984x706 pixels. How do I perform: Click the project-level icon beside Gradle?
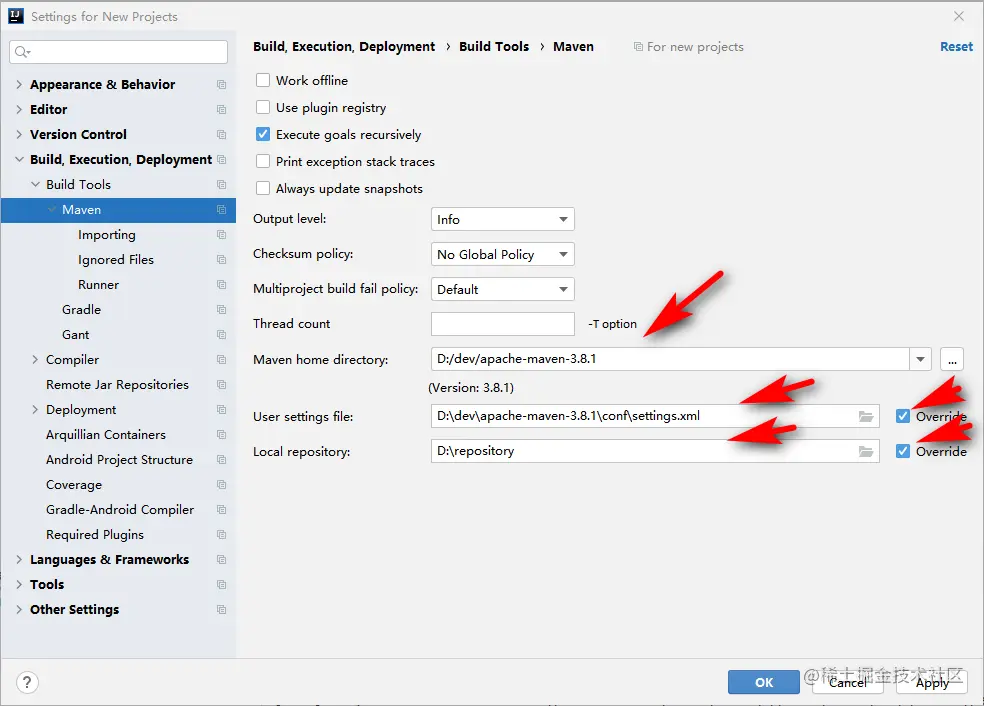click(222, 309)
